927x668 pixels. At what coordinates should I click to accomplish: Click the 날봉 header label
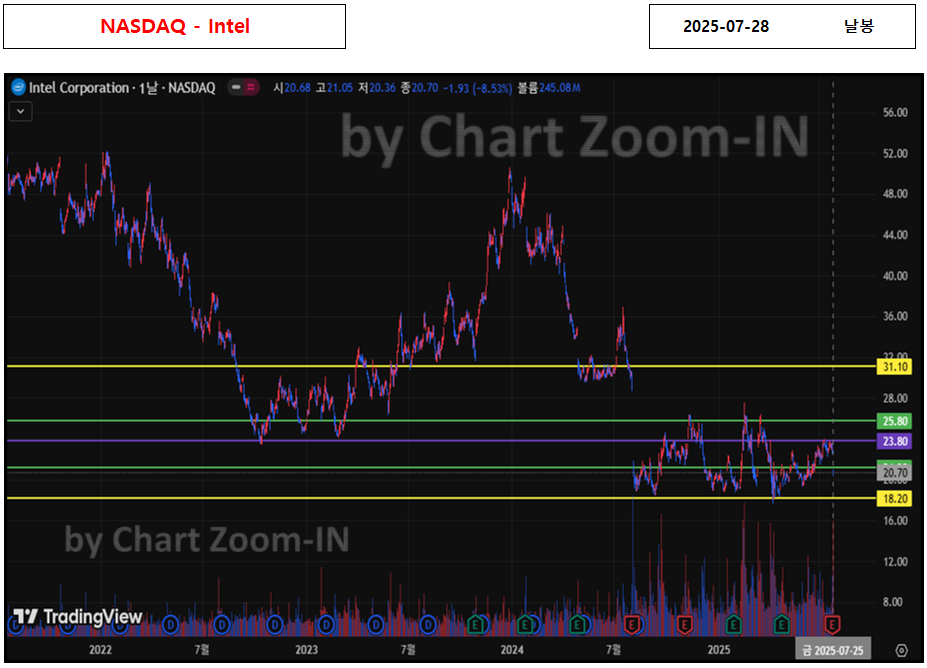click(858, 26)
